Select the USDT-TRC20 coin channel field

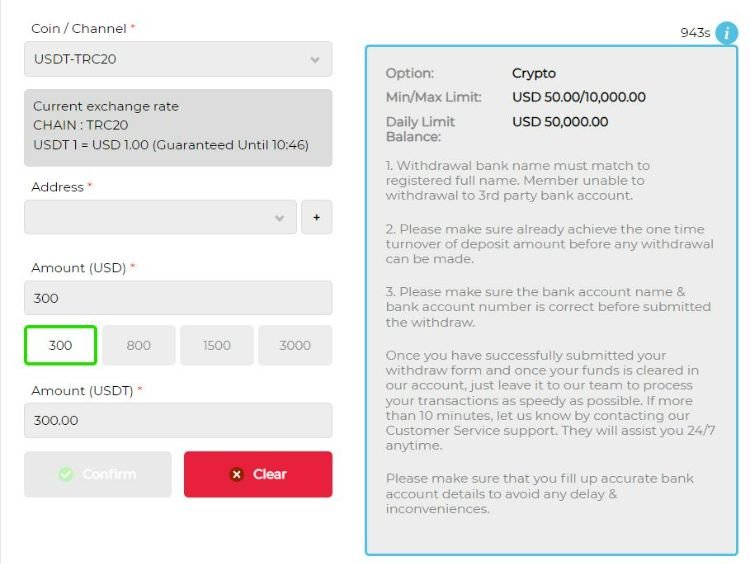(x=160, y=60)
